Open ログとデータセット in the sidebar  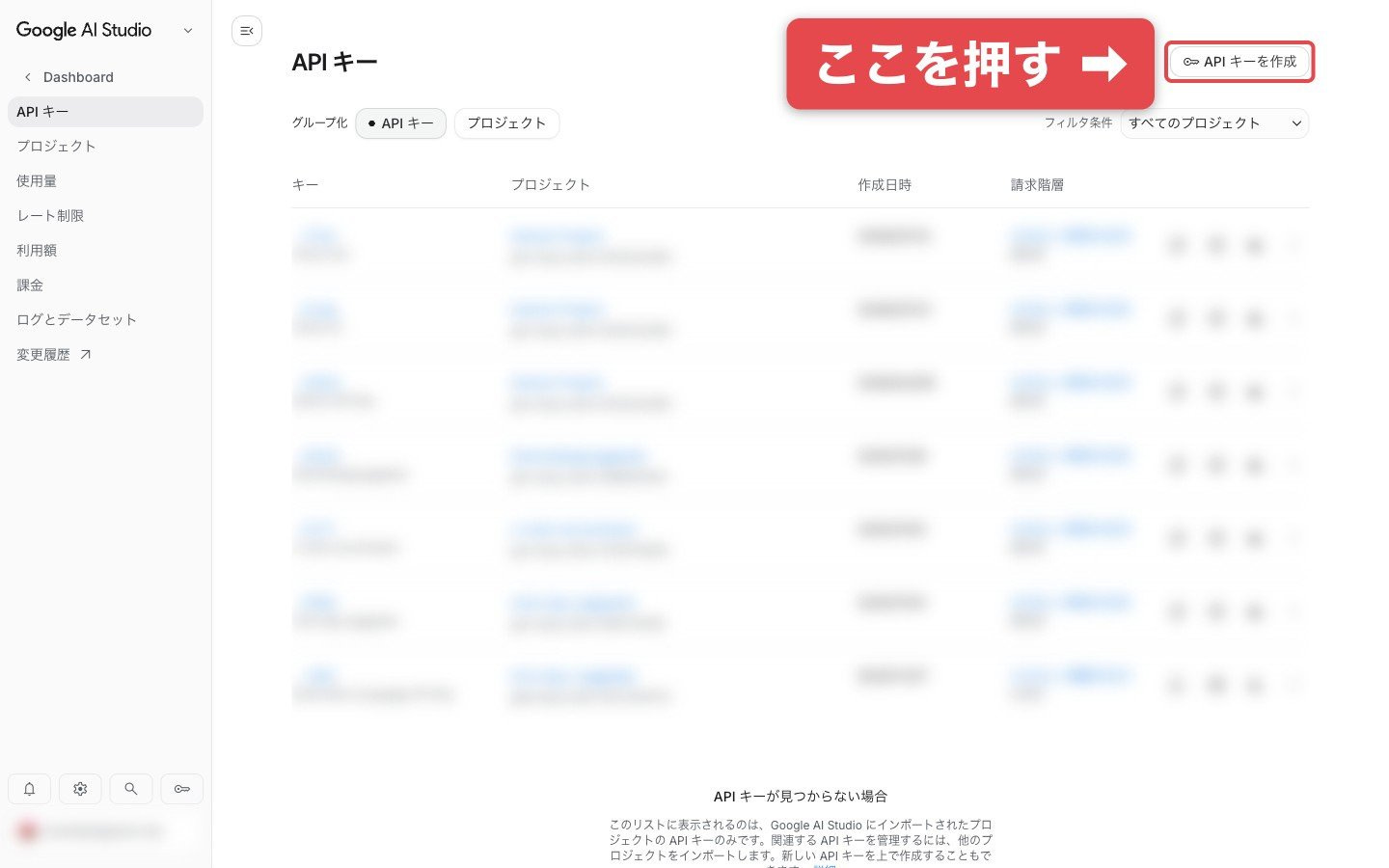click(x=105, y=320)
